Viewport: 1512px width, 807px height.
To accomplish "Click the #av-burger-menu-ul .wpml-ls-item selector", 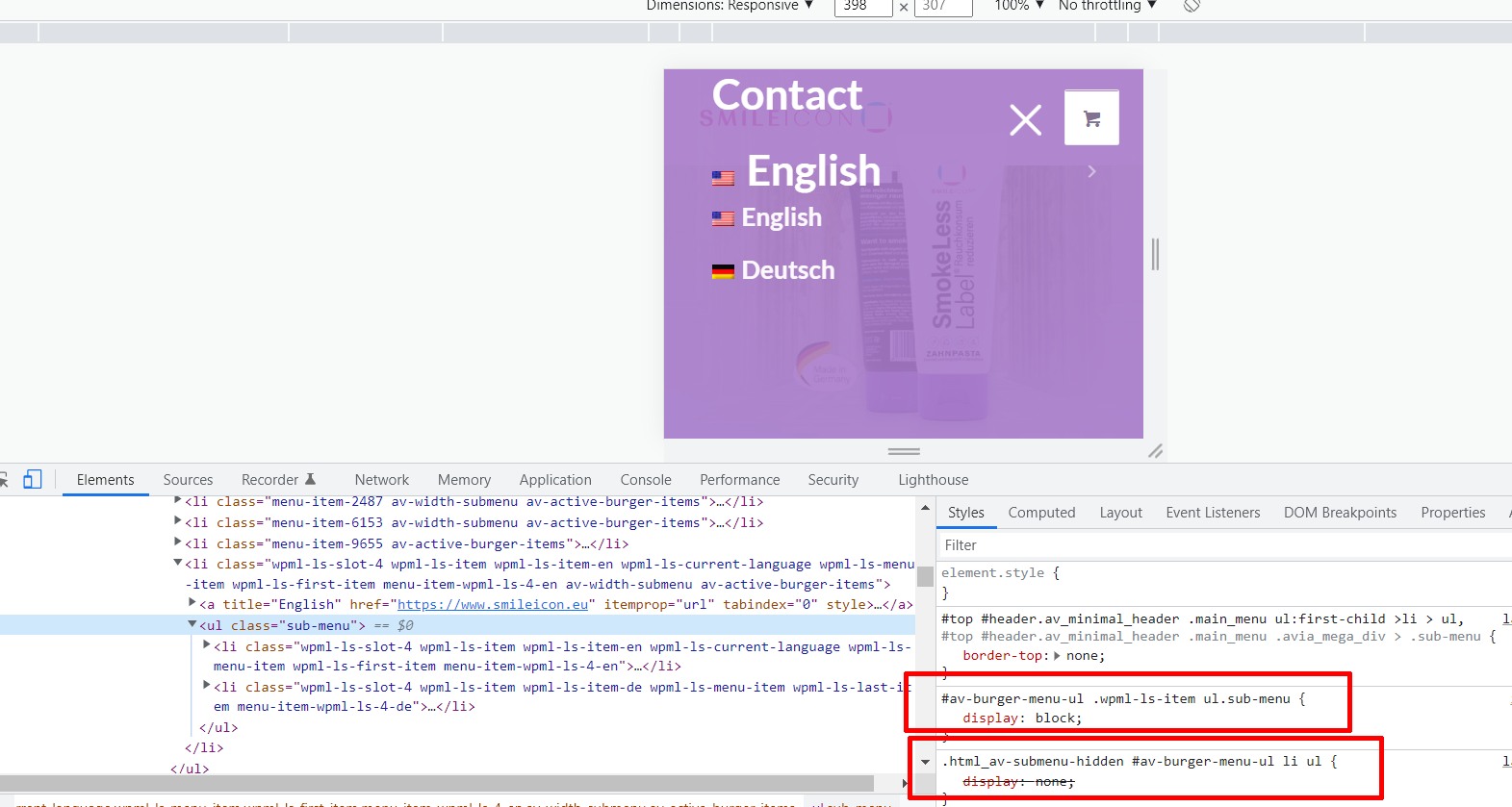I will click(1115, 699).
